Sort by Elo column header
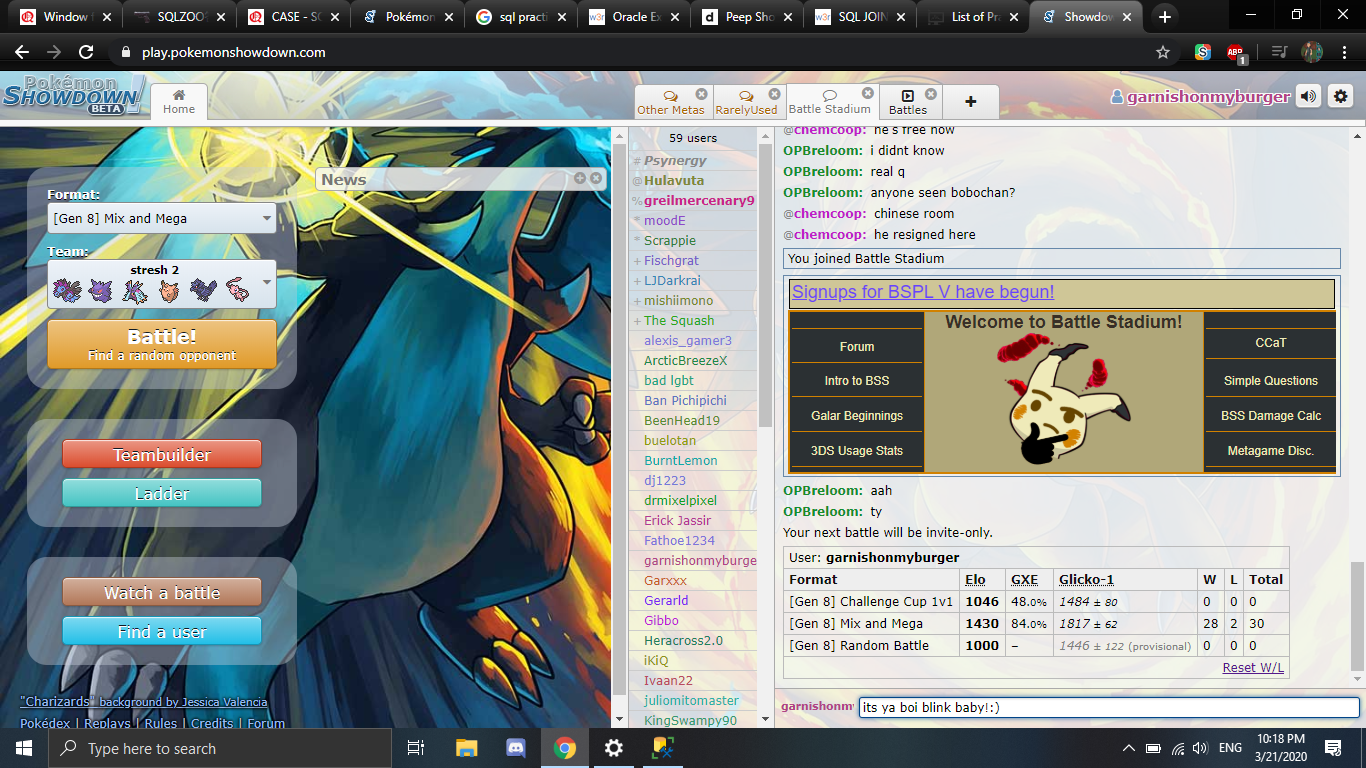 [x=975, y=579]
